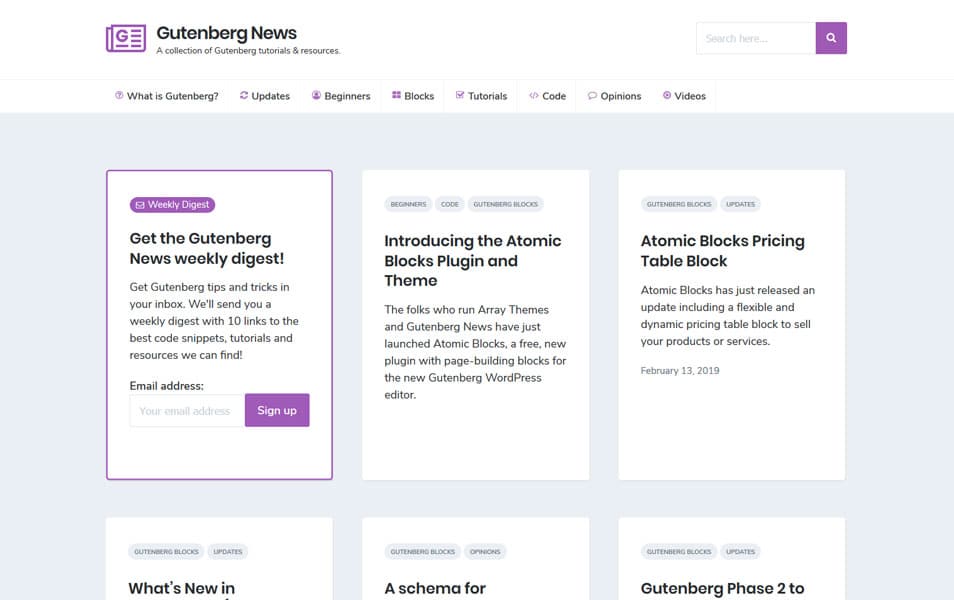Open the A schema for article title
The image size is (954, 600).
435,589
